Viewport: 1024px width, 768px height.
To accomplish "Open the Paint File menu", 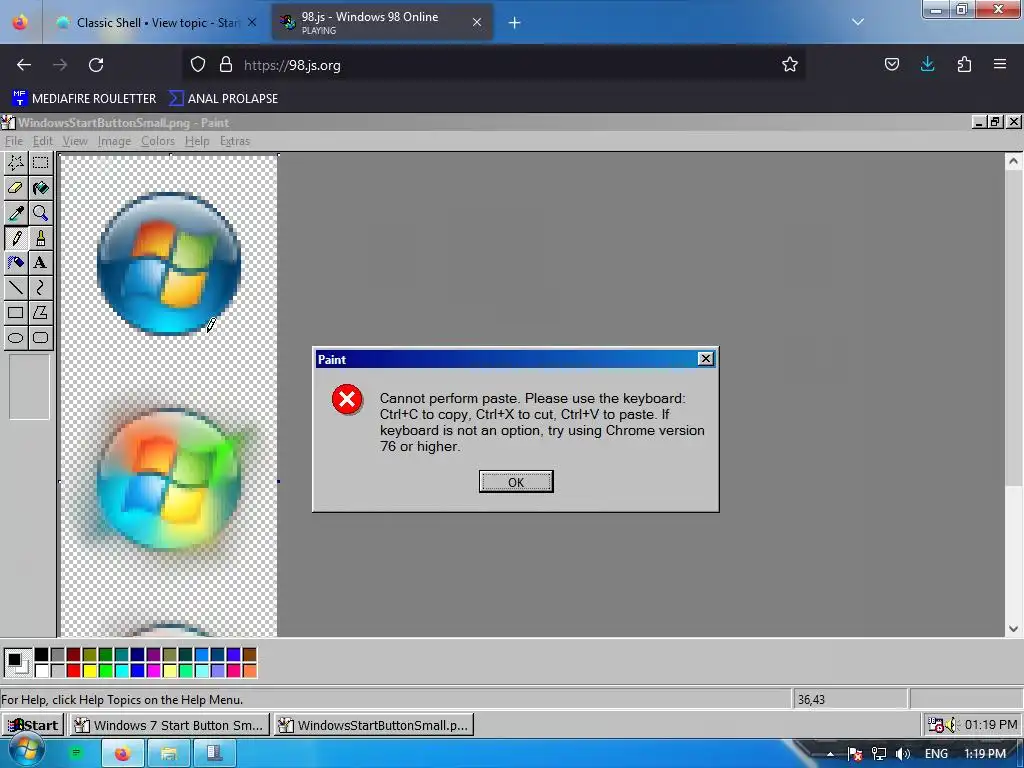I will pyautogui.click(x=13, y=141).
